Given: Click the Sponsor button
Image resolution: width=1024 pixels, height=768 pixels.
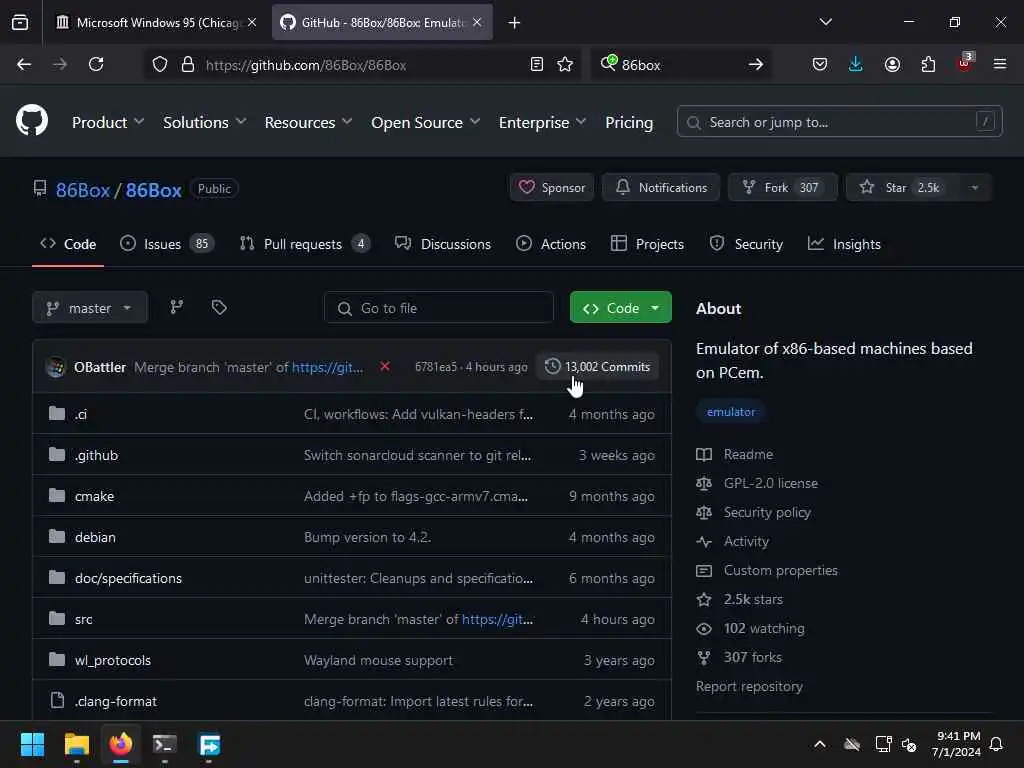Looking at the screenshot, I should pyautogui.click(x=552, y=188).
